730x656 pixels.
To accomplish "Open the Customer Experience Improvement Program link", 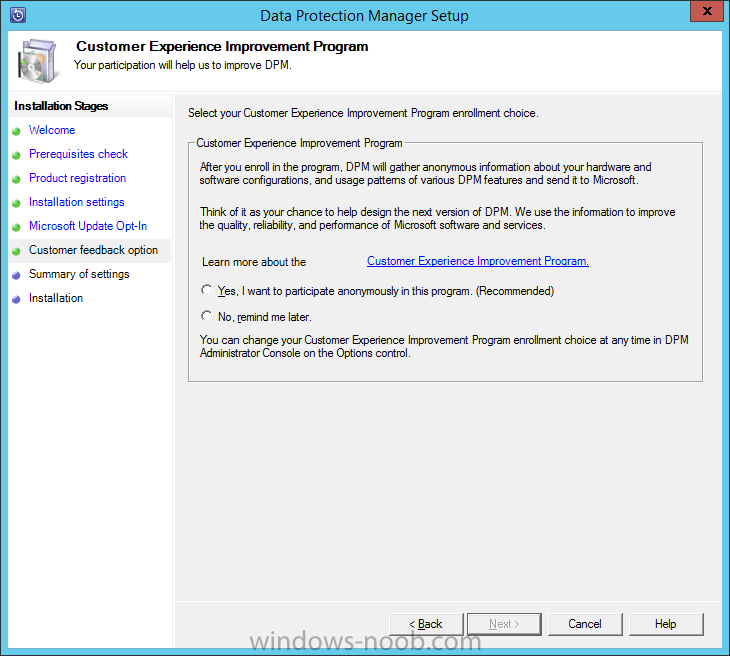I will [x=478, y=261].
